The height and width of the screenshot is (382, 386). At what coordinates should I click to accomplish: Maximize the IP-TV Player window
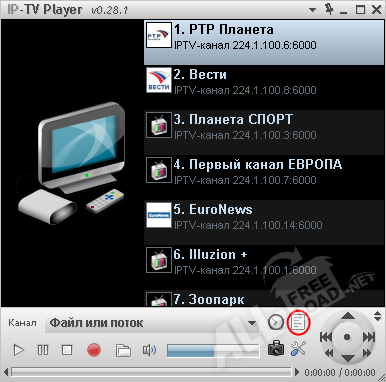360,10
